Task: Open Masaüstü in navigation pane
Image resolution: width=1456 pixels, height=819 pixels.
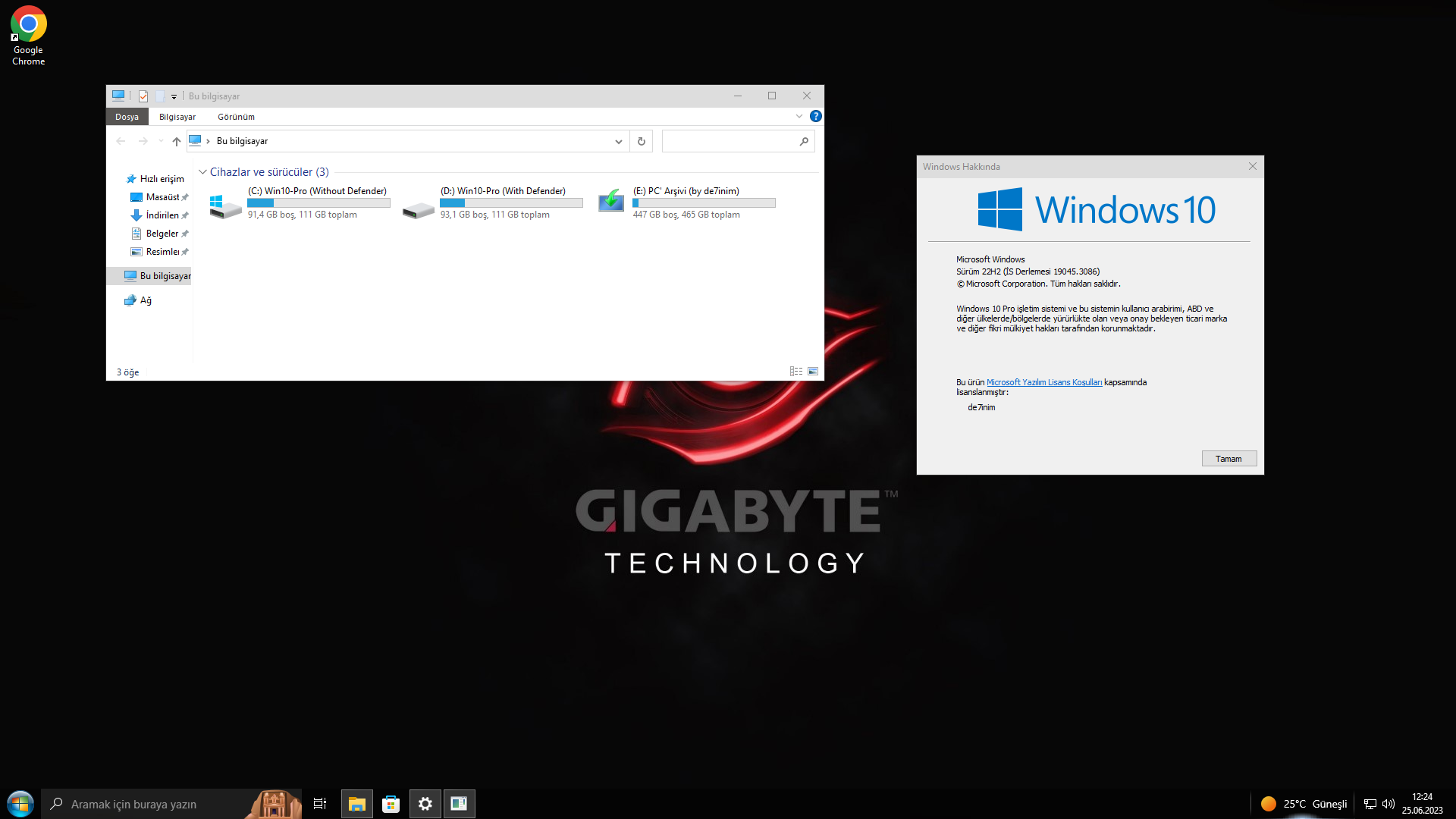Action: click(159, 197)
